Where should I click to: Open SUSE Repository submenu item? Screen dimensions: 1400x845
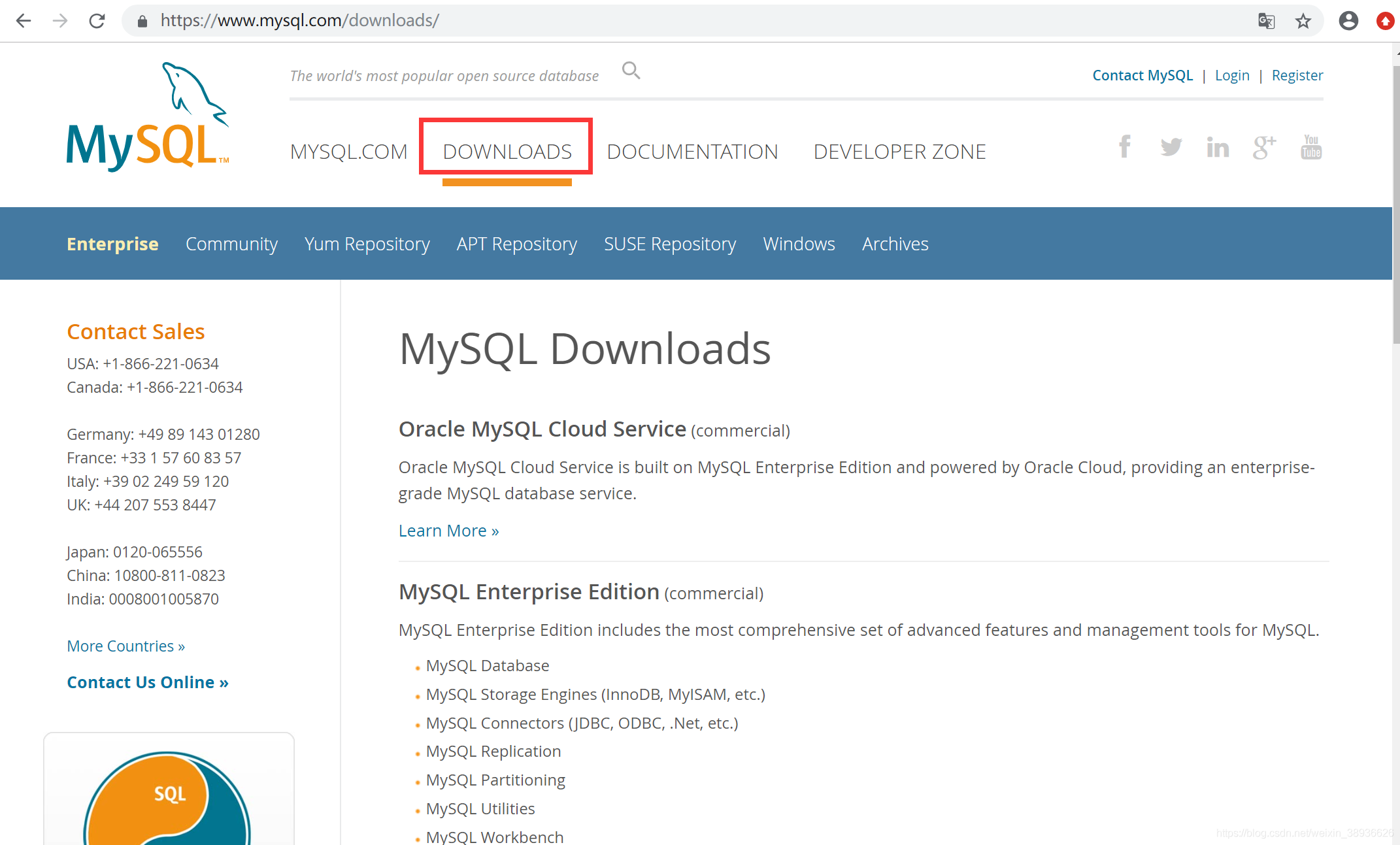670,244
